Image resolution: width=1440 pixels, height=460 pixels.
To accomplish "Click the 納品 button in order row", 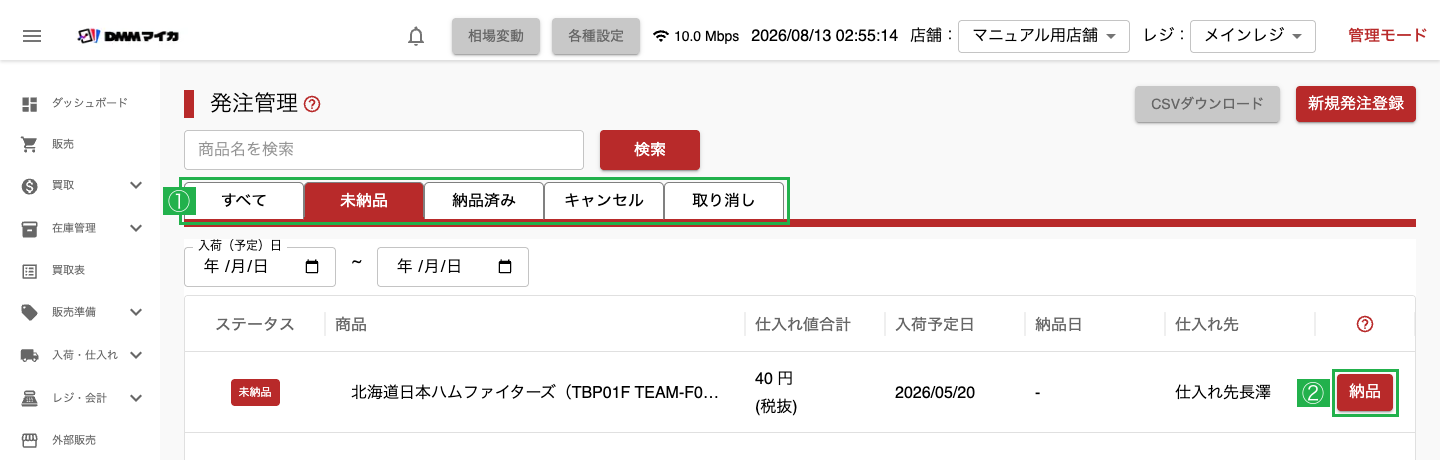I will click(x=1365, y=392).
